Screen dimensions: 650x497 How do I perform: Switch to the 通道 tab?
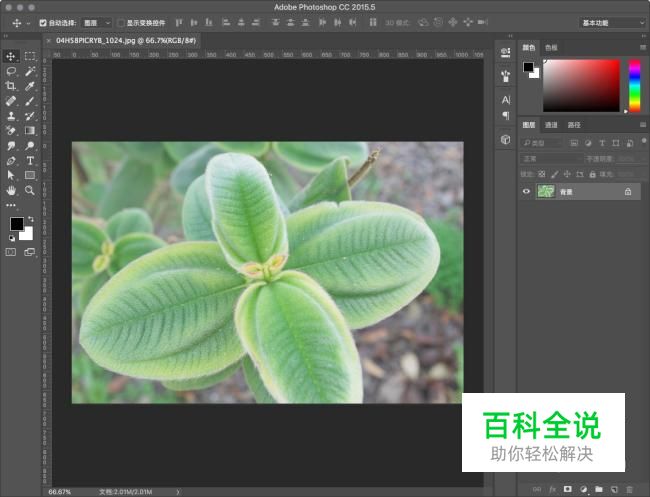pyautogui.click(x=551, y=125)
